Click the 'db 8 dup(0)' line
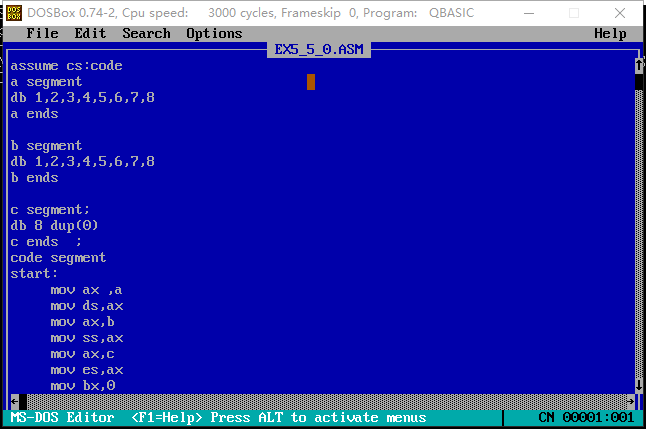 click(54, 225)
